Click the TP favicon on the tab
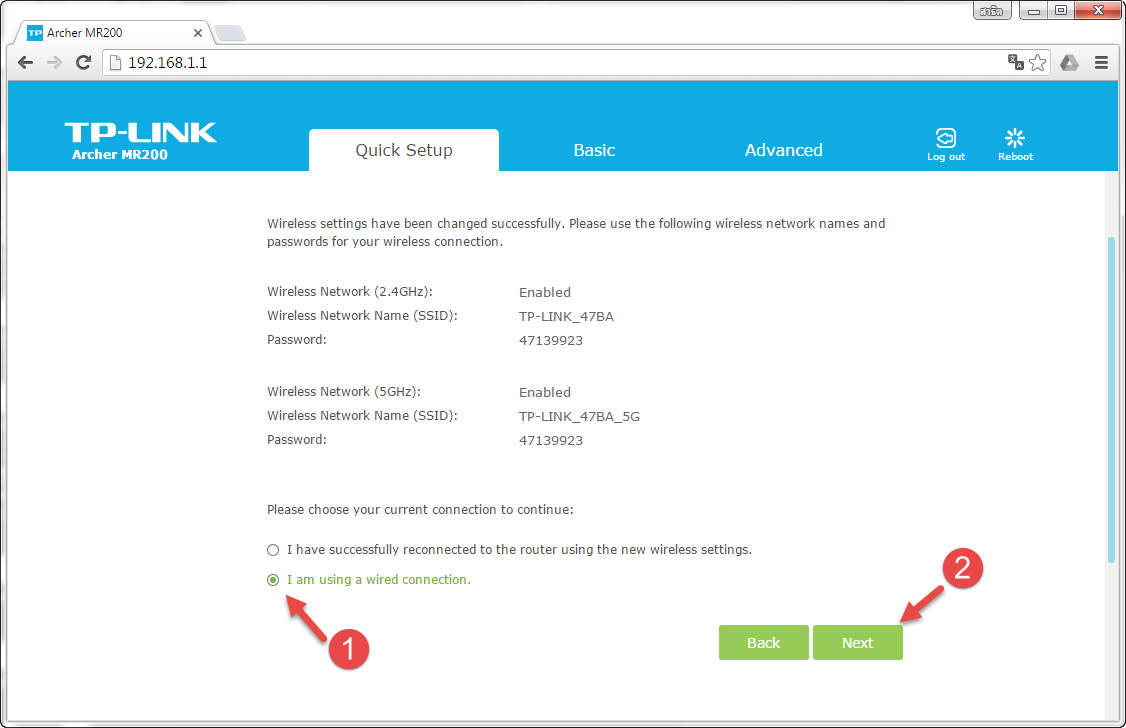 (34, 32)
